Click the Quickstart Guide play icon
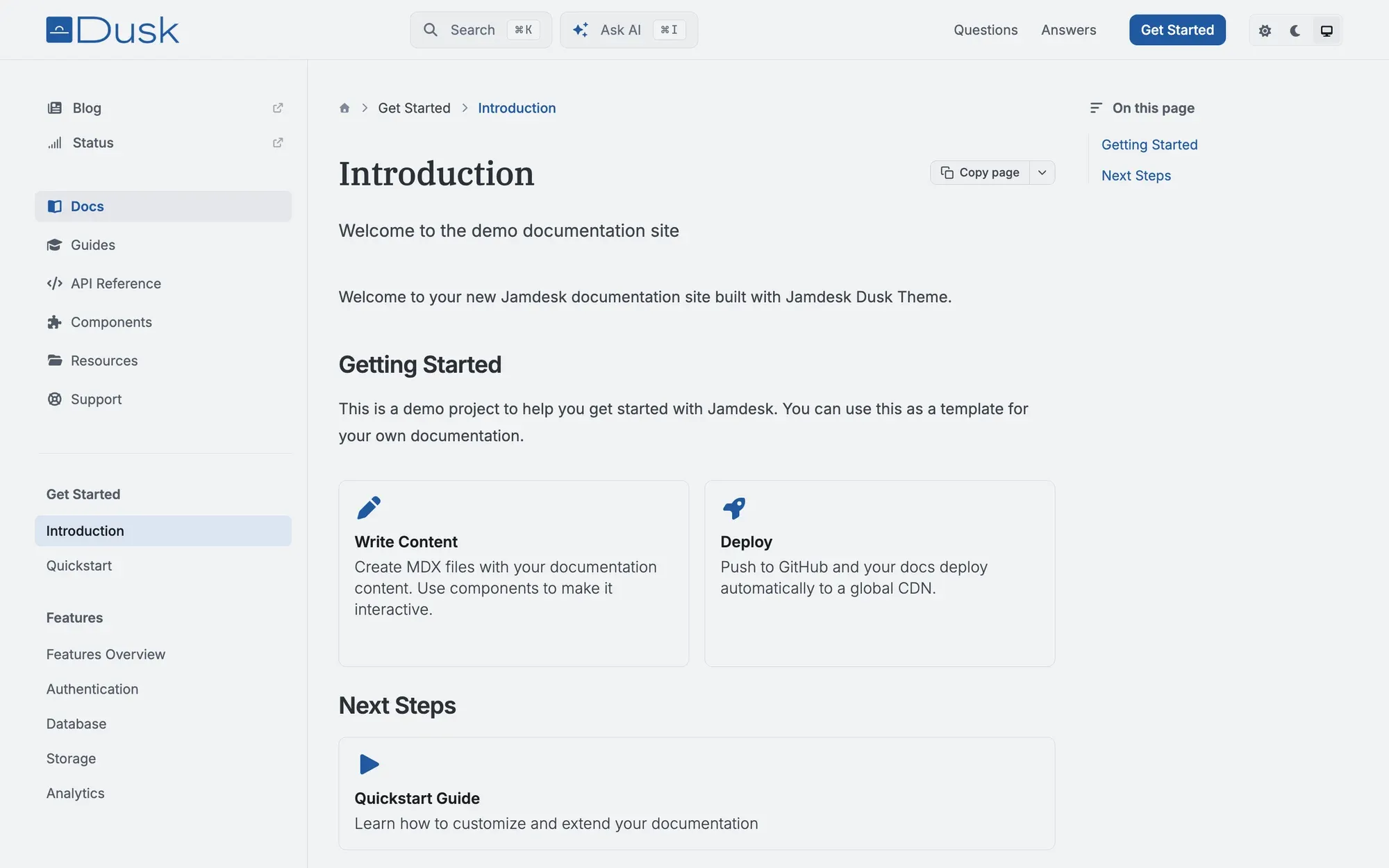The width and height of the screenshot is (1389, 868). 369,765
